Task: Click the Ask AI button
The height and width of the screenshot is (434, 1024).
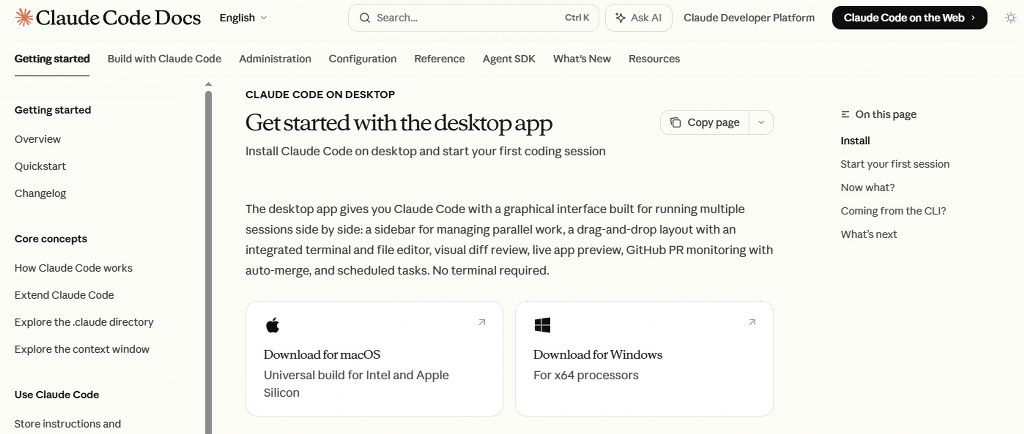Action: click(639, 18)
